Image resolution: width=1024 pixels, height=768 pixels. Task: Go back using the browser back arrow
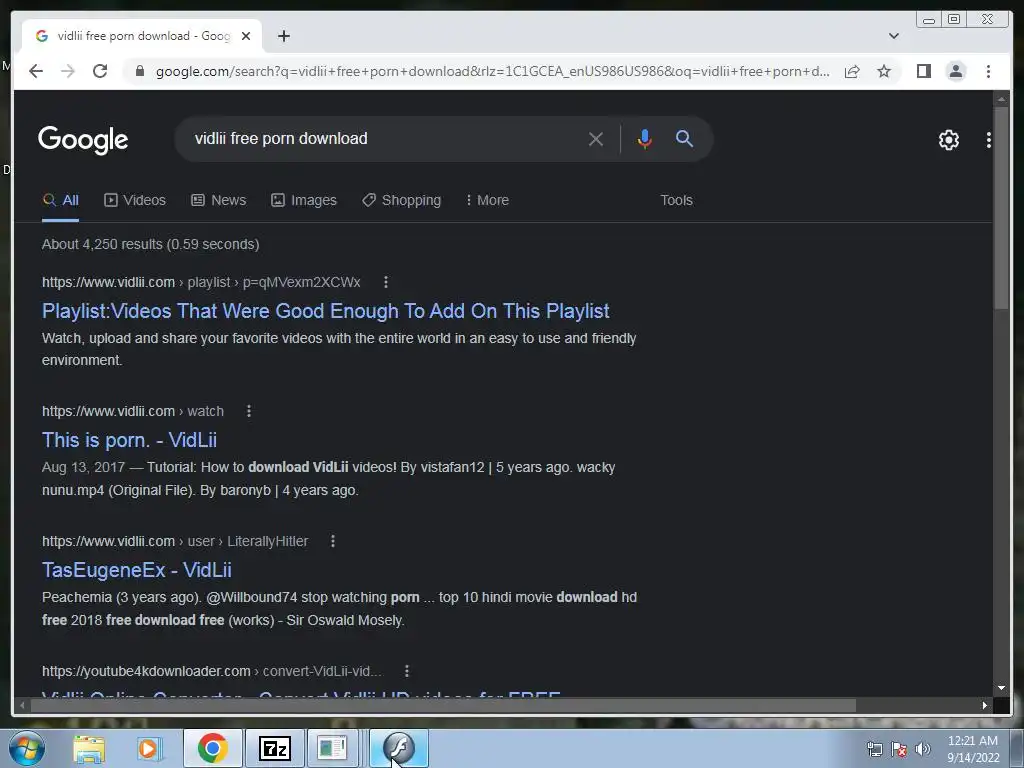[x=36, y=71]
